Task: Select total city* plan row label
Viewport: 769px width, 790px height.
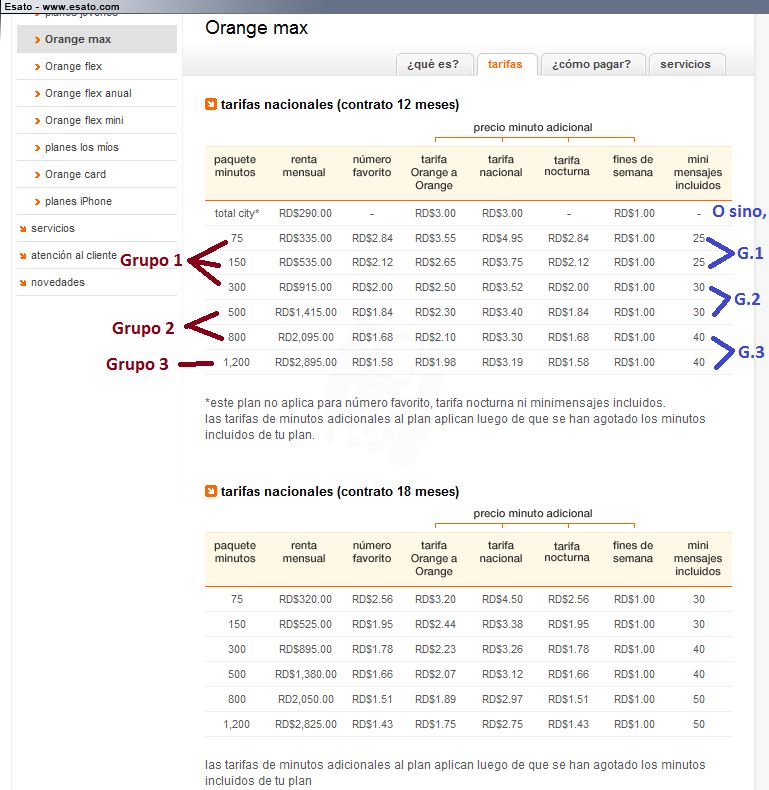Action: click(x=237, y=213)
